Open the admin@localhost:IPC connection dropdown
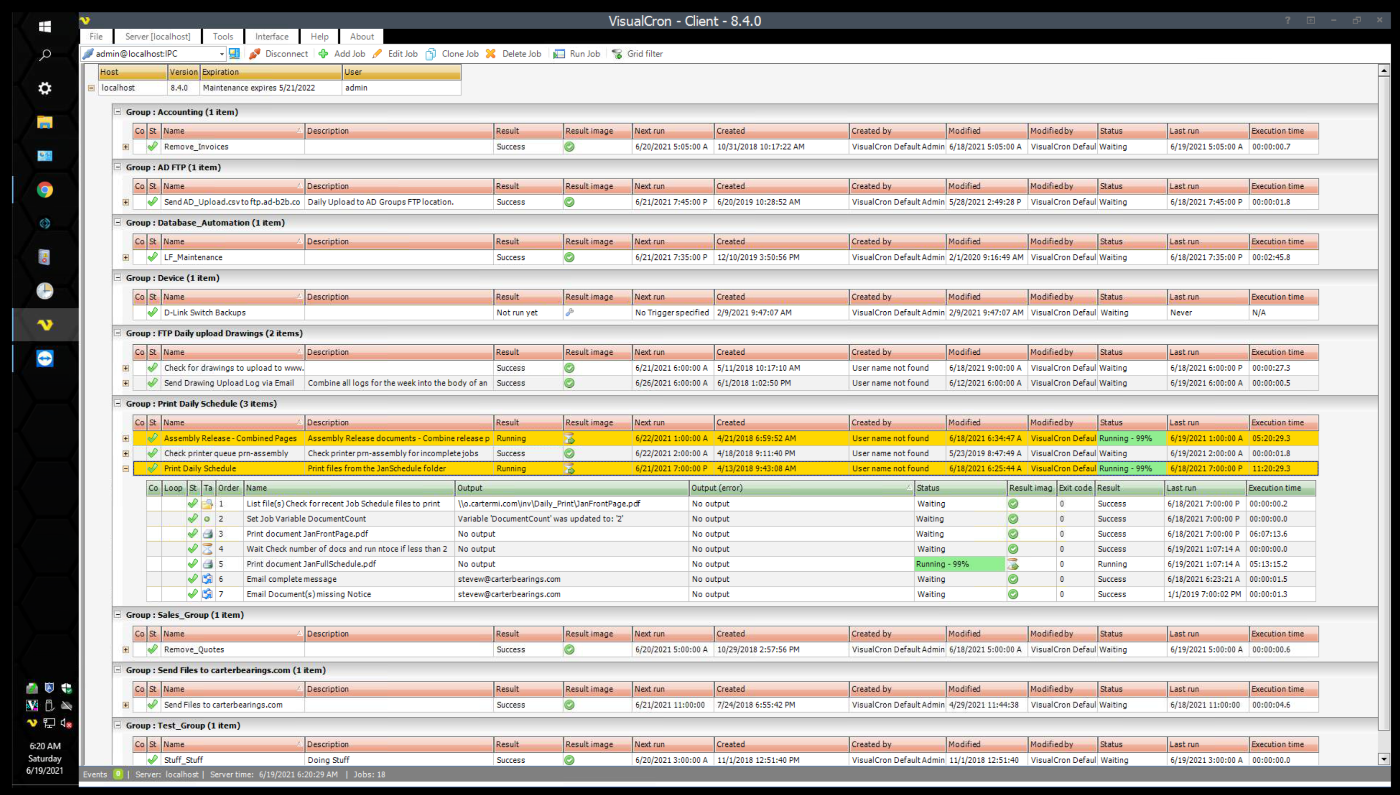This screenshot has width=1400, height=795. click(221, 54)
